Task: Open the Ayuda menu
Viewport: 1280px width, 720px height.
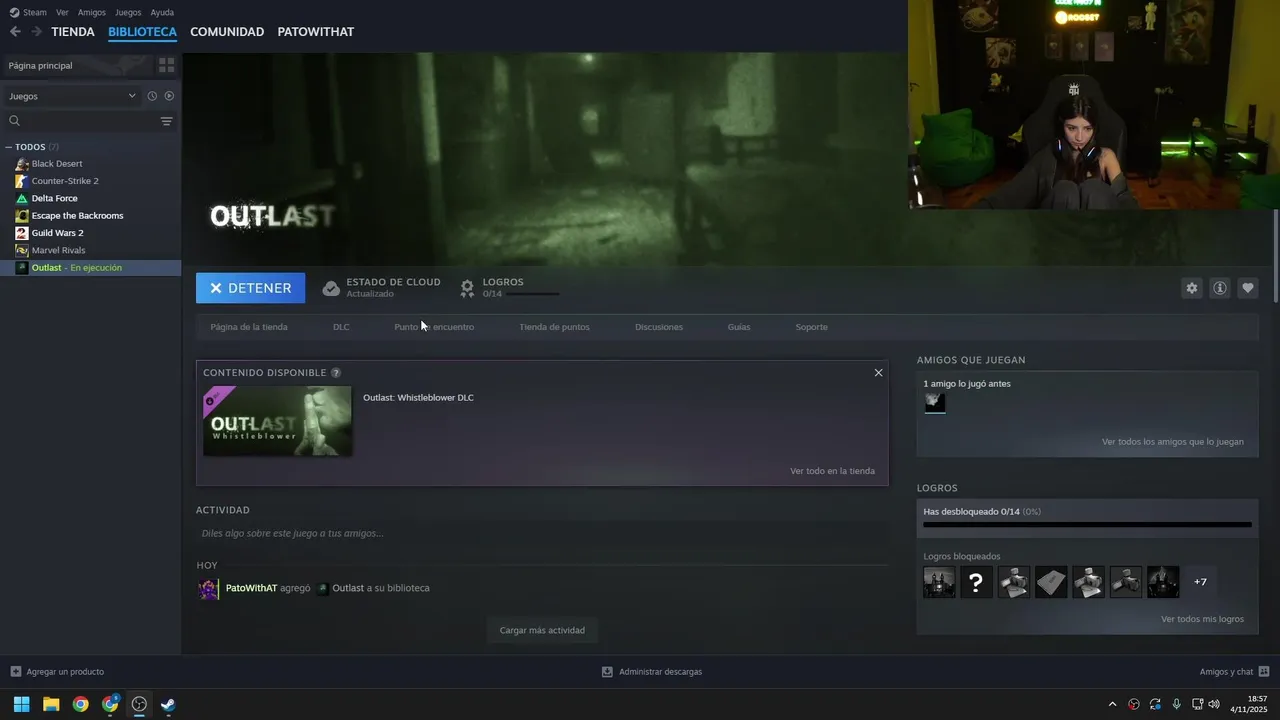Action: (x=162, y=12)
